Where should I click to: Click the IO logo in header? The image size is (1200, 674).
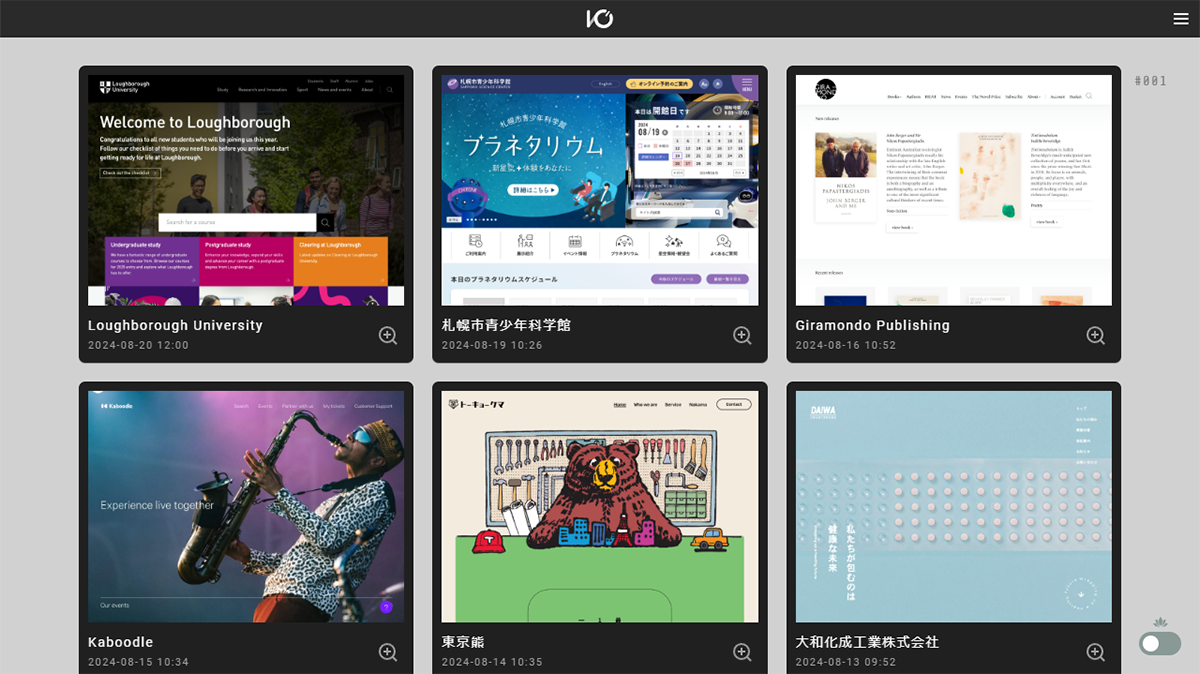click(599, 18)
